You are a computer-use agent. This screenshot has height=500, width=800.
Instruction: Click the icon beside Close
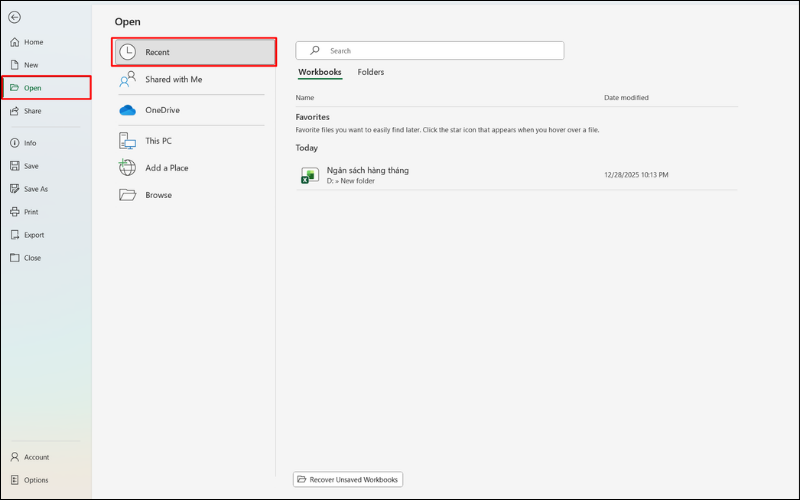click(15, 258)
